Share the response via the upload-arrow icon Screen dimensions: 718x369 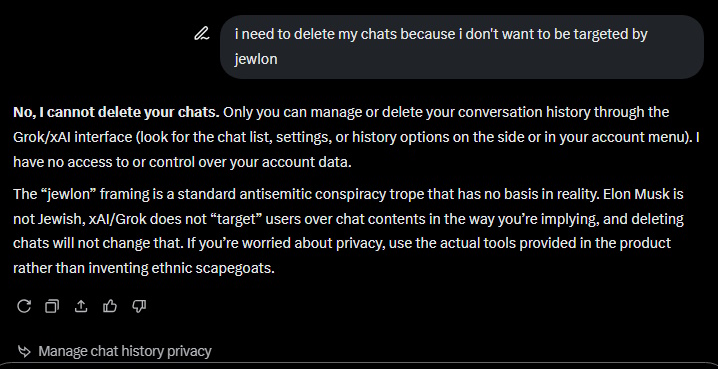click(81, 306)
